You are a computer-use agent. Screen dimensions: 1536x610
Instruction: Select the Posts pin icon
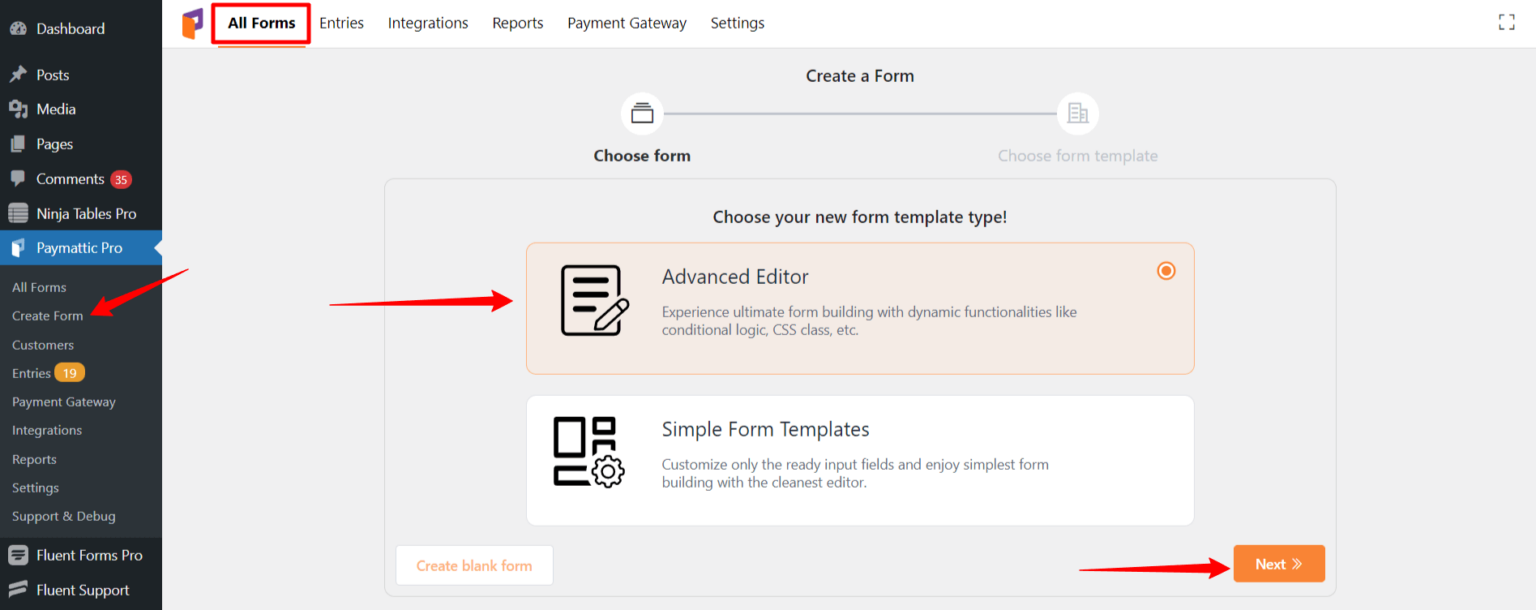(x=18, y=73)
